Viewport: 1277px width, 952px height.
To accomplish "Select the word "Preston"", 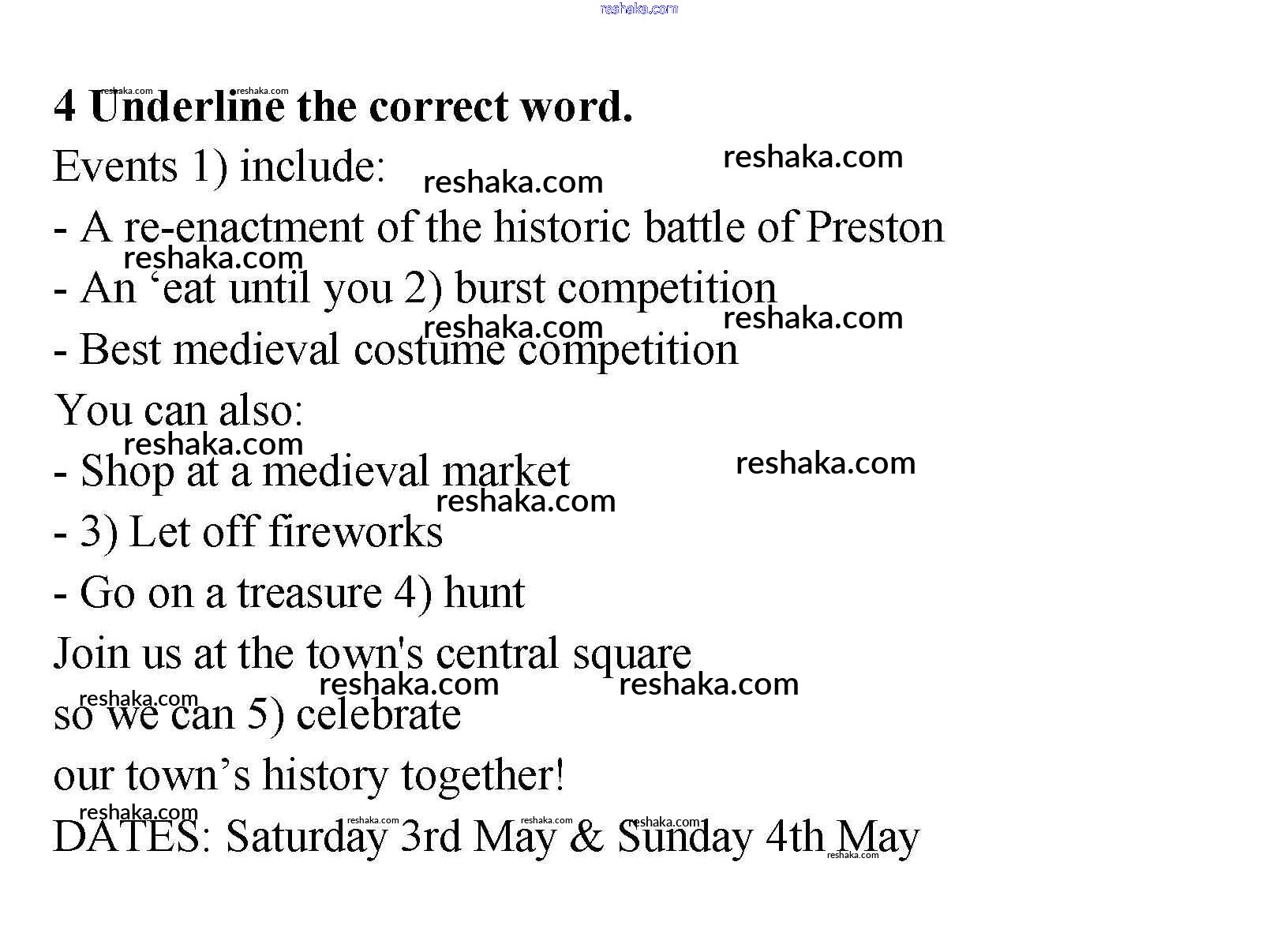I will 874,227.
